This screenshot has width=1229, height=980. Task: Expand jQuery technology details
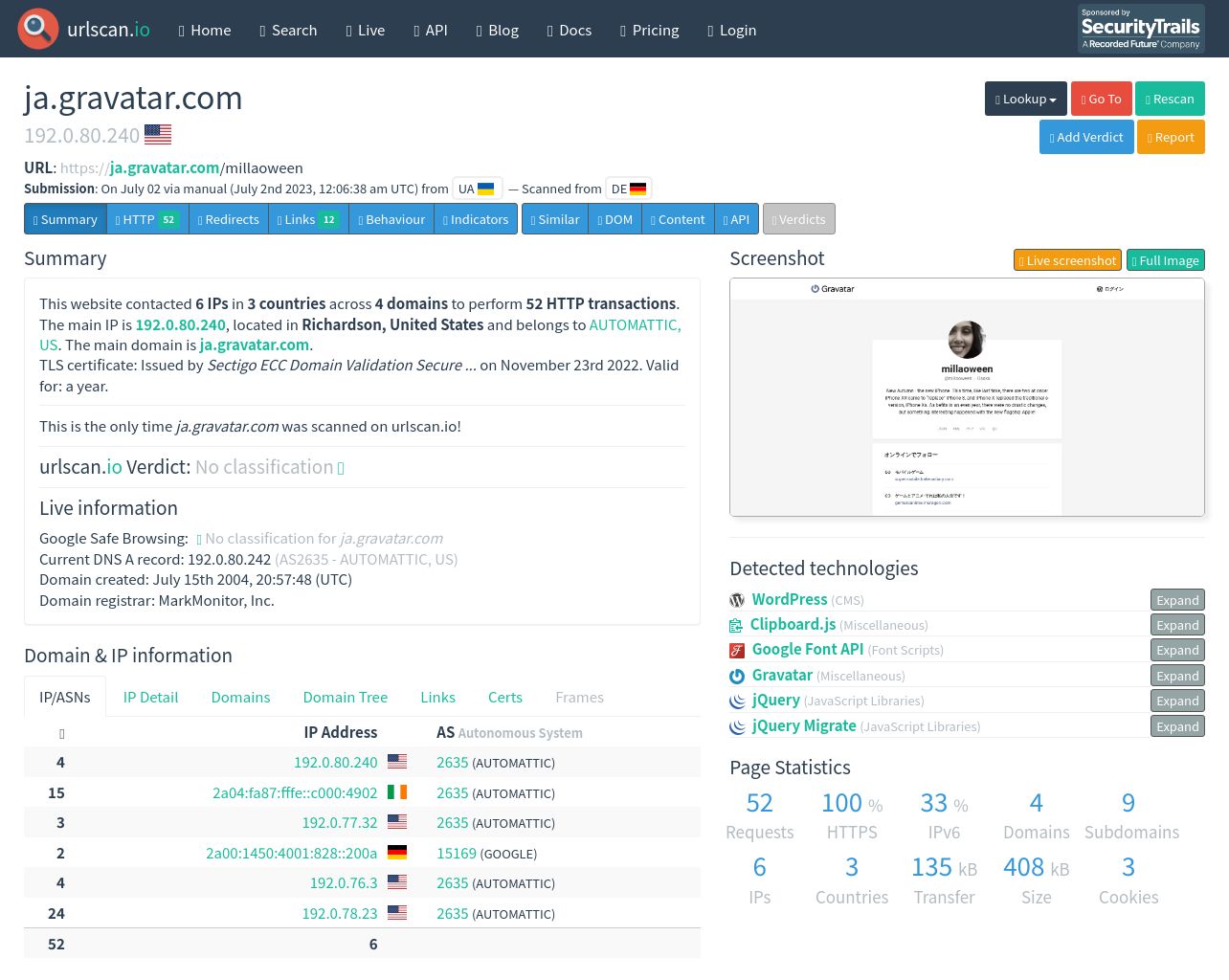coord(1177,701)
